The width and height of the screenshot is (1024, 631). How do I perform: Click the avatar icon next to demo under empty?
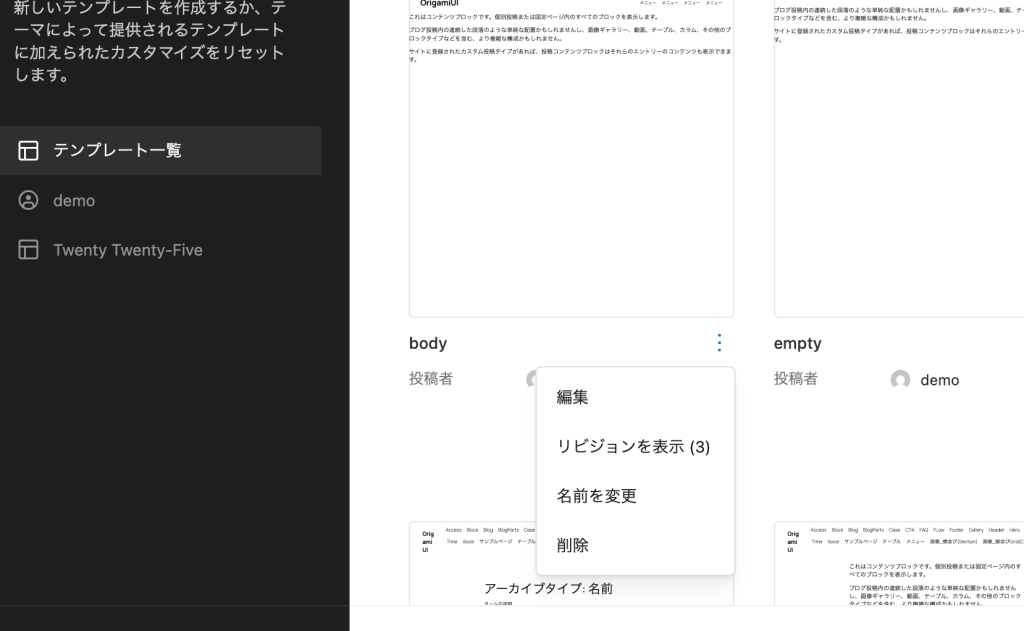pos(900,380)
